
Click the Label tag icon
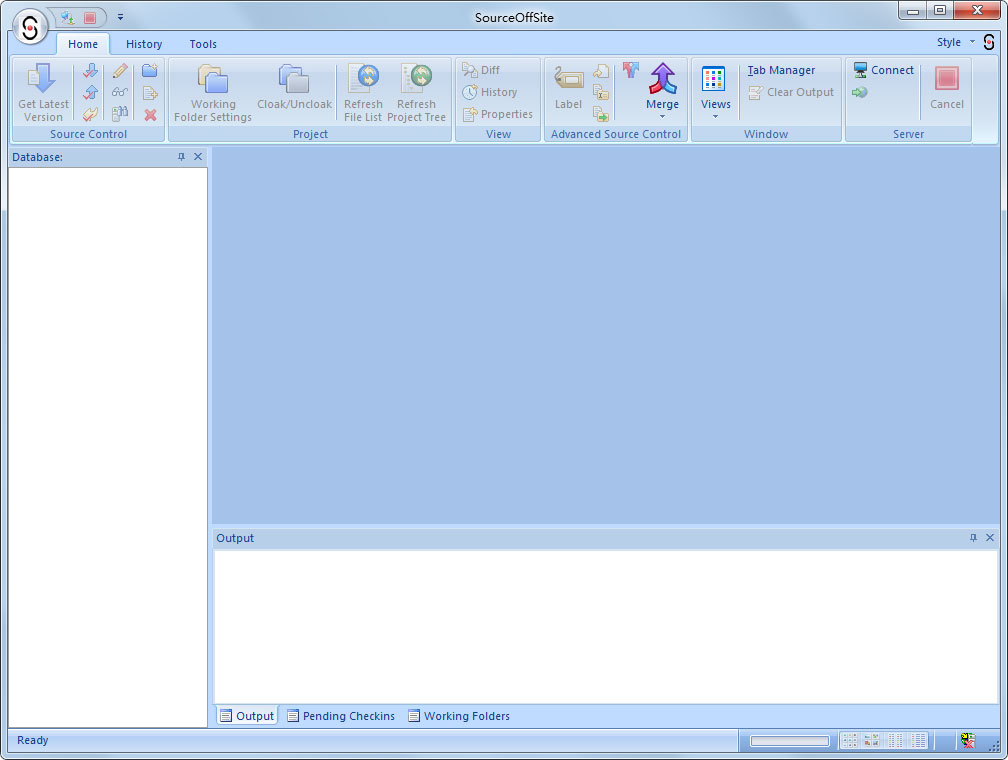[x=568, y=79]
